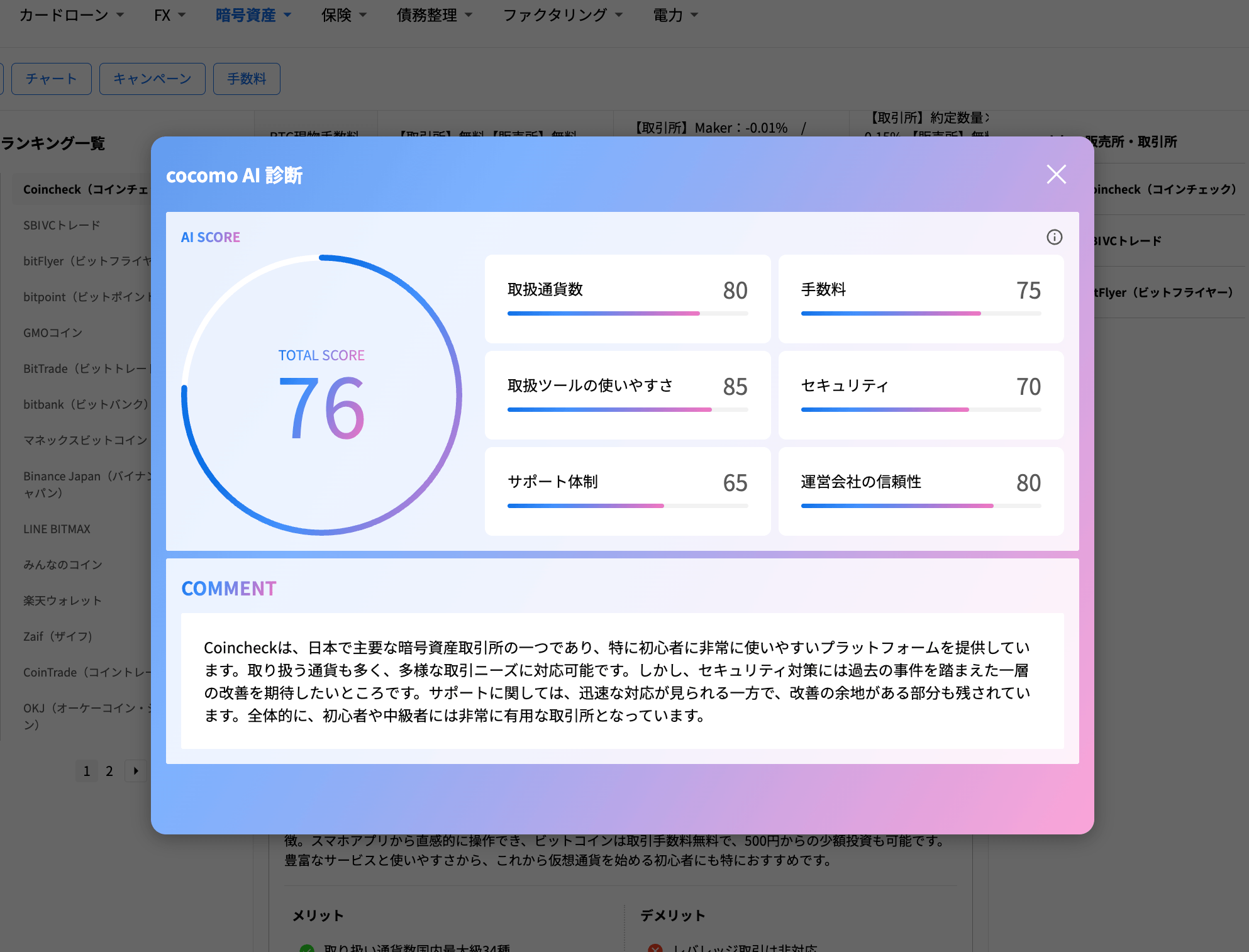The height and width of the screenshot is (952, 1249).
Task: Click the キャンペーン button
Action: pos(152,79)
